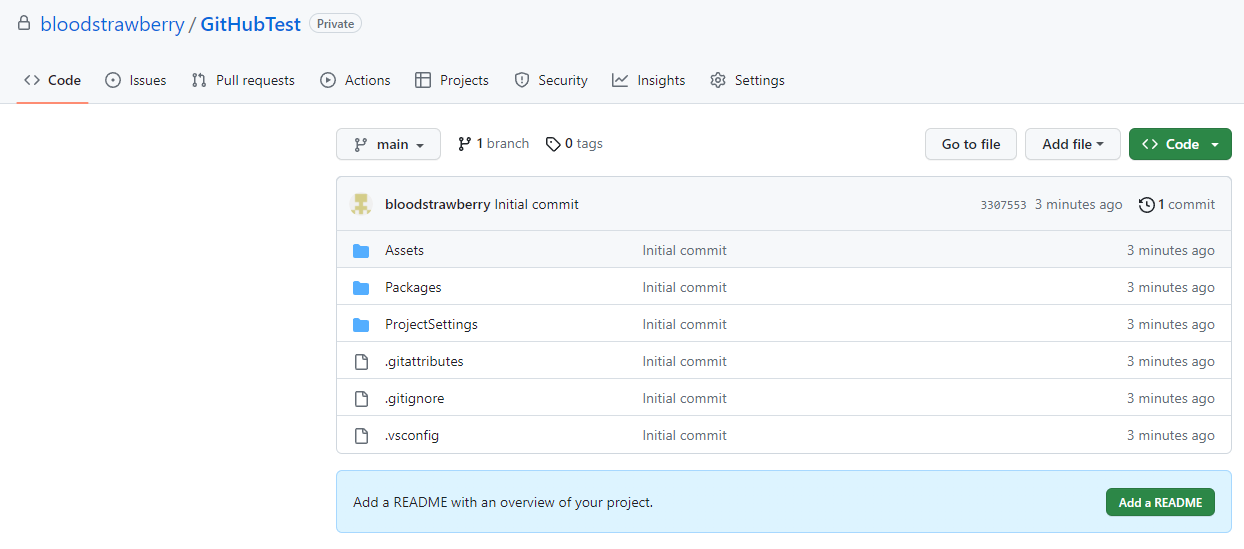The image size is (1244, 549).
Task: Switch to the Insights tab
Action: point(649,80)
